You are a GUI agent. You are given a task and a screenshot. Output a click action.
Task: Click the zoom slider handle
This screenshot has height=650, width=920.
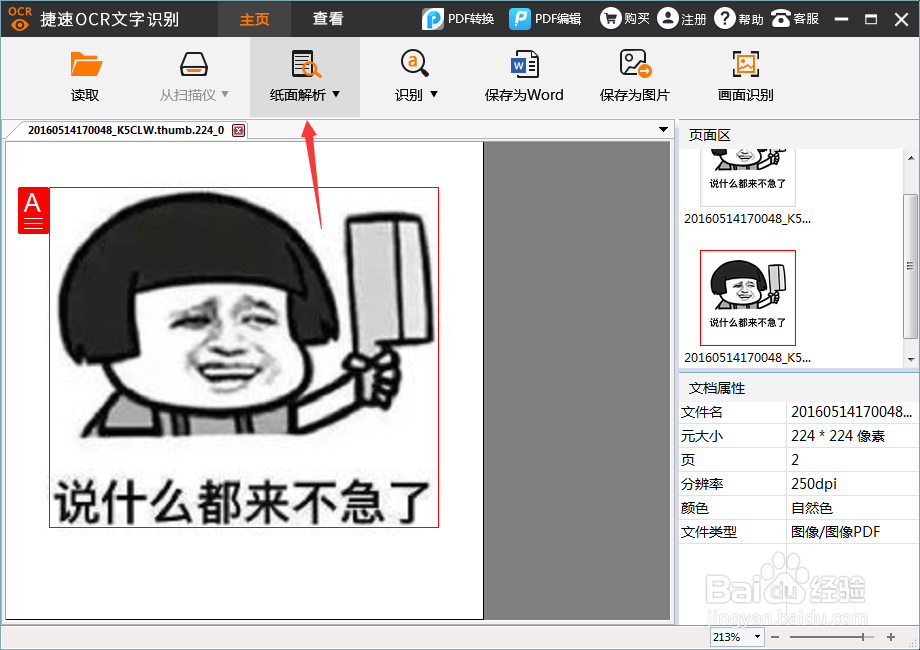(862, 637)
